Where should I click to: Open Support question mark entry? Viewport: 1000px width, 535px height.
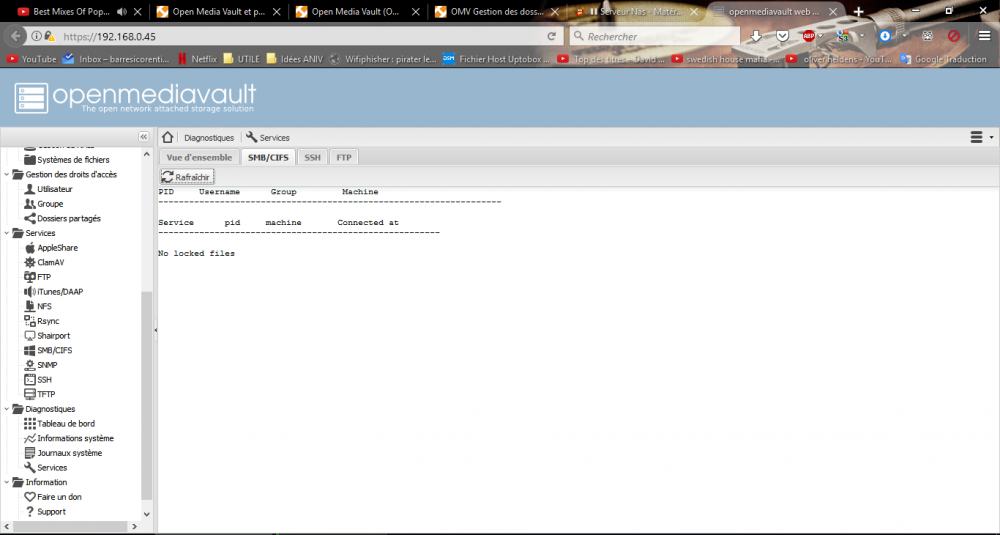tap(45, 511)
